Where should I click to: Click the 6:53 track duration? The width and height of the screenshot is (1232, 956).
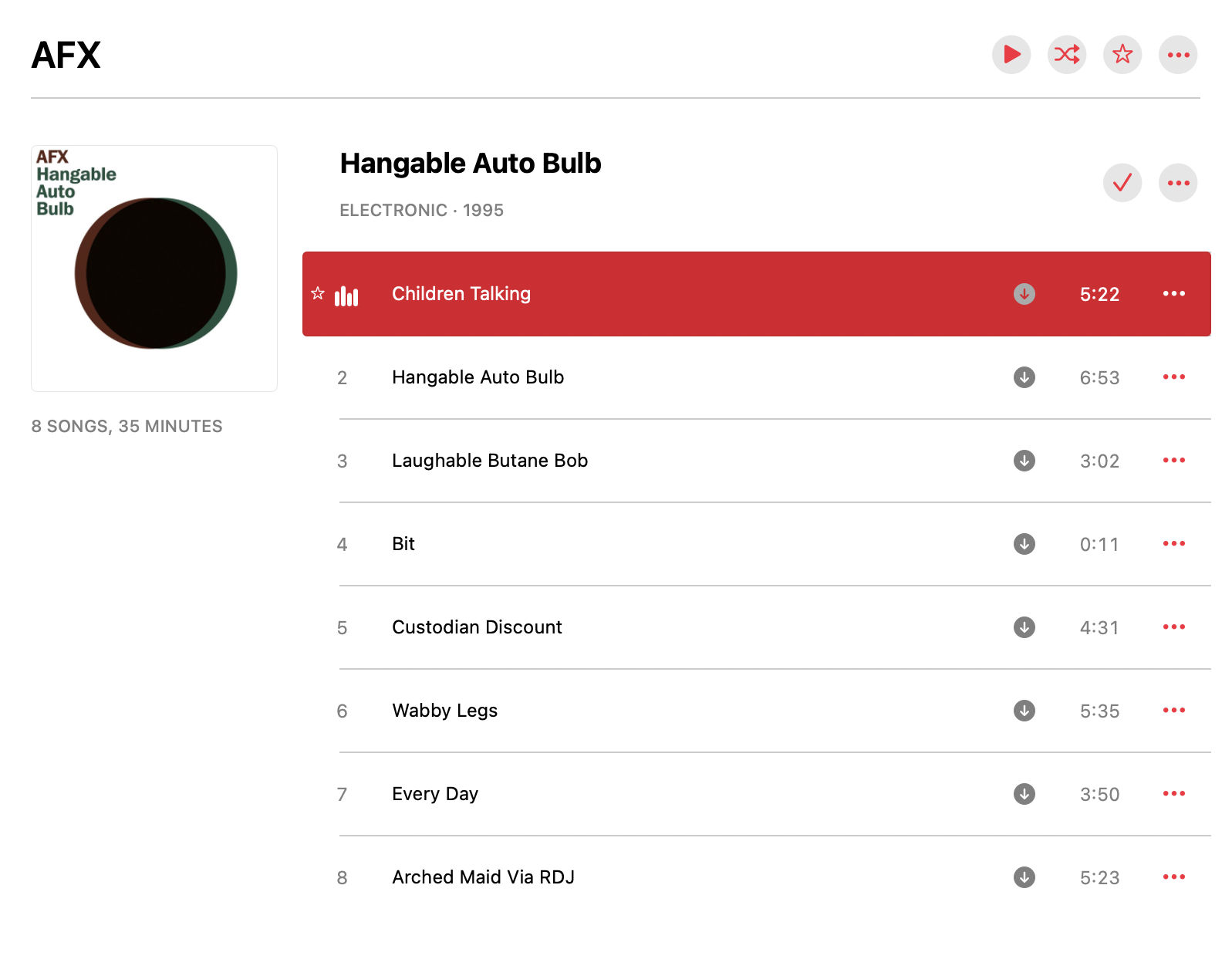pyautogui.click(x=1099, y=377)
